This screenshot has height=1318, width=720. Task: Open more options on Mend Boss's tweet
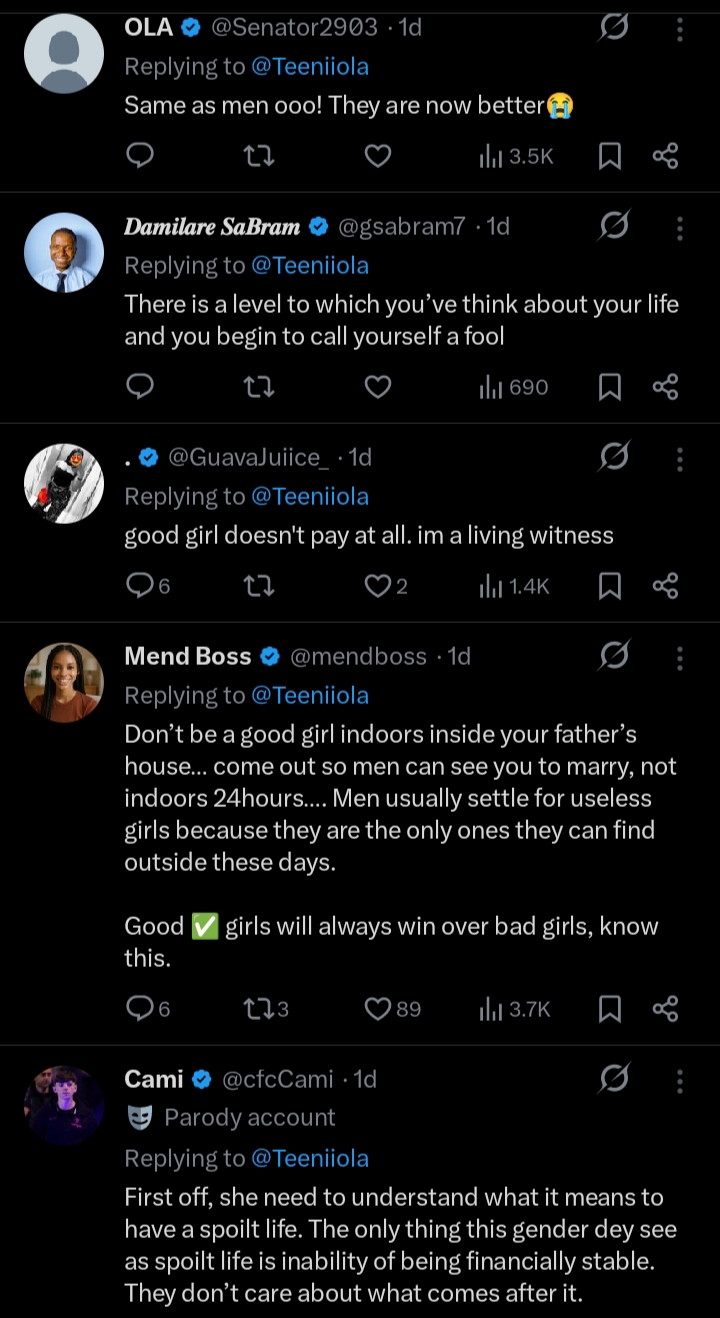pos(679,657)
